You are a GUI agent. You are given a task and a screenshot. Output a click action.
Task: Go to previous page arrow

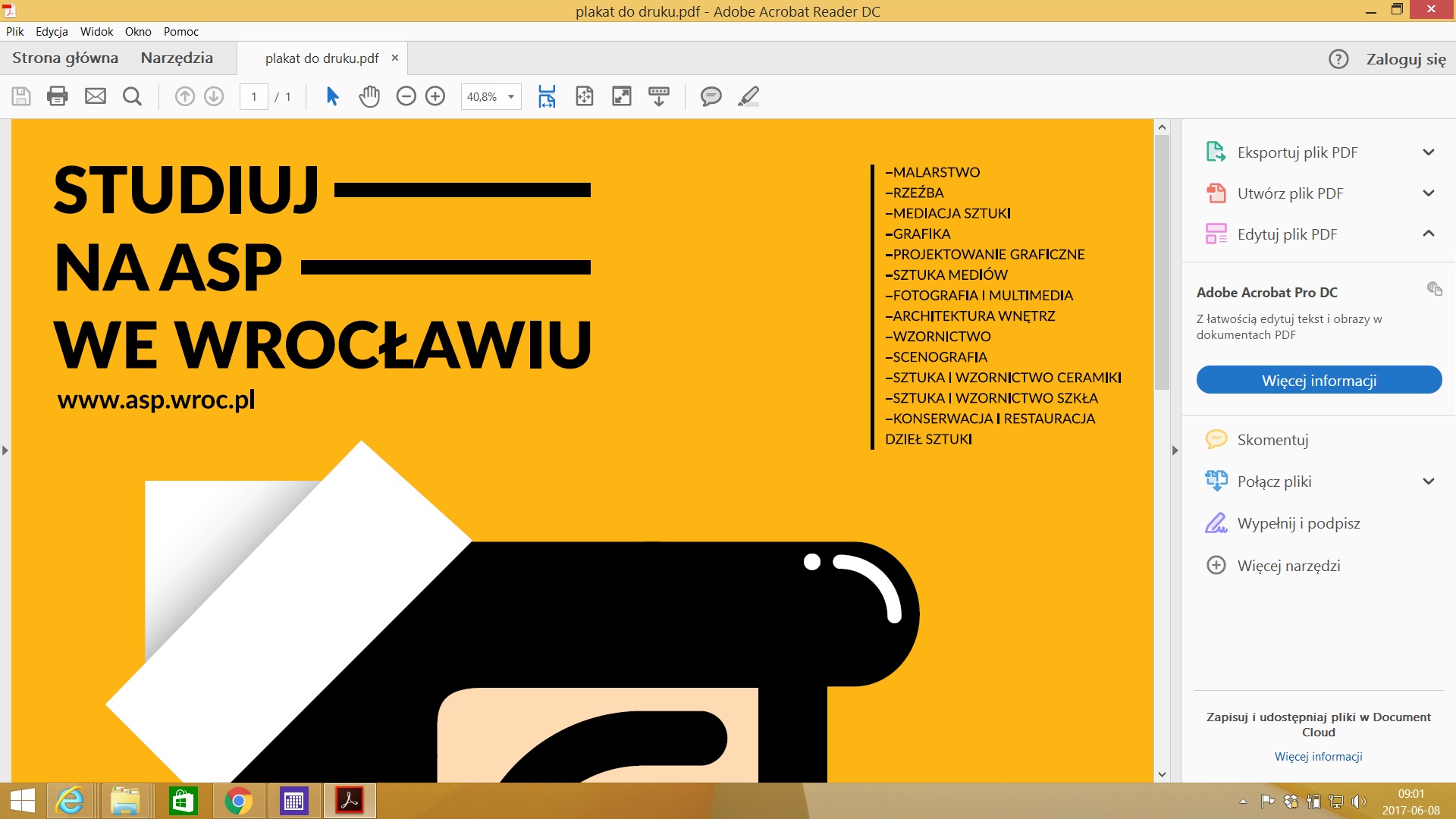pos(185,96)
